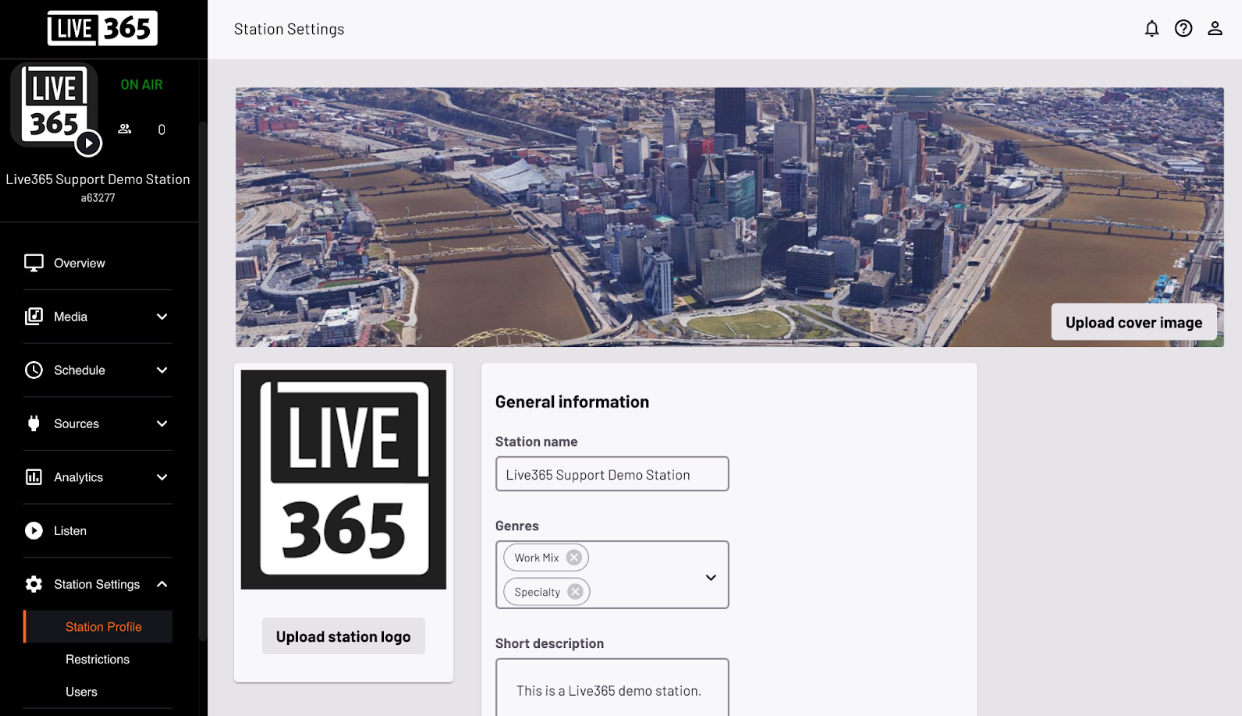The height and width of the screenshot is (716, 1242).
Task: Click the Analytics chart icon
Action: click(x=34, y=477)
